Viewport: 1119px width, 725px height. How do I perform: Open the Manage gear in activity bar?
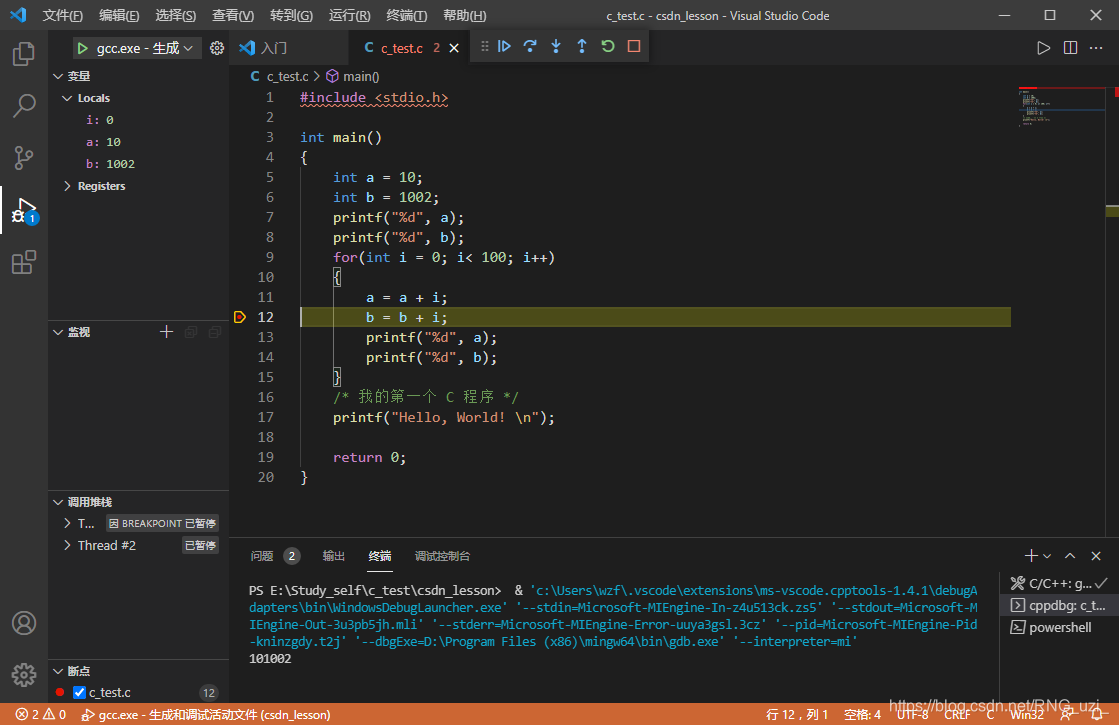(x=24, y=674)
